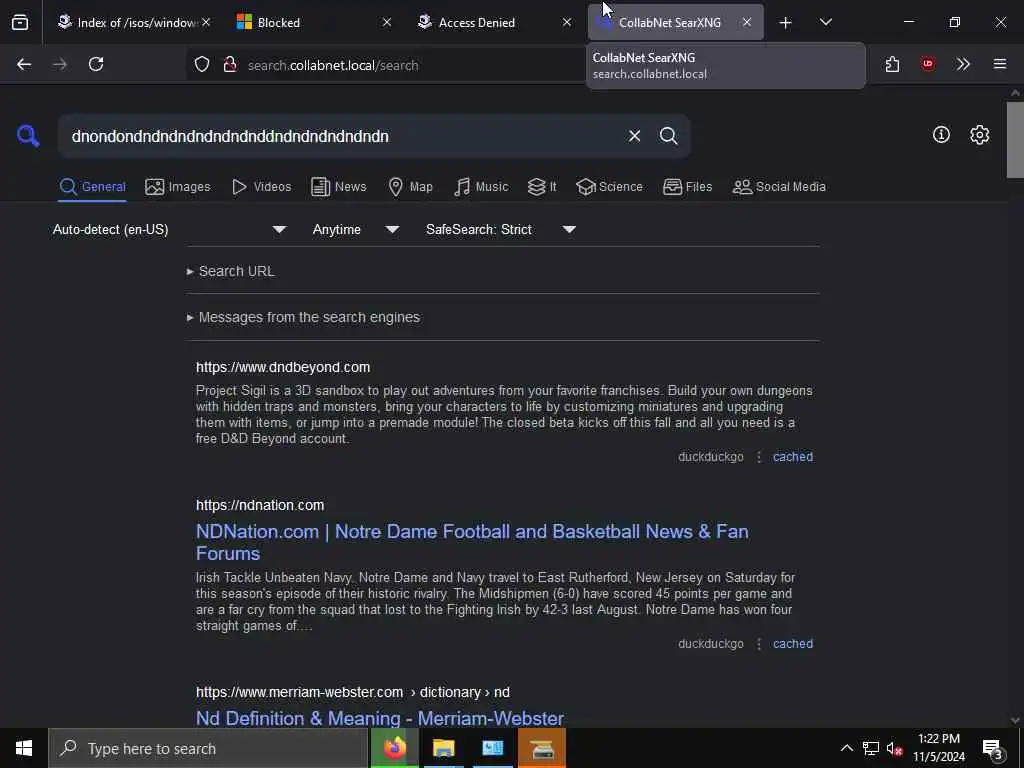Image resolution: width=1024 pixels, height=768 pixels.
Task: Select the Social Media search category
Action: click(x=778, y=187)
